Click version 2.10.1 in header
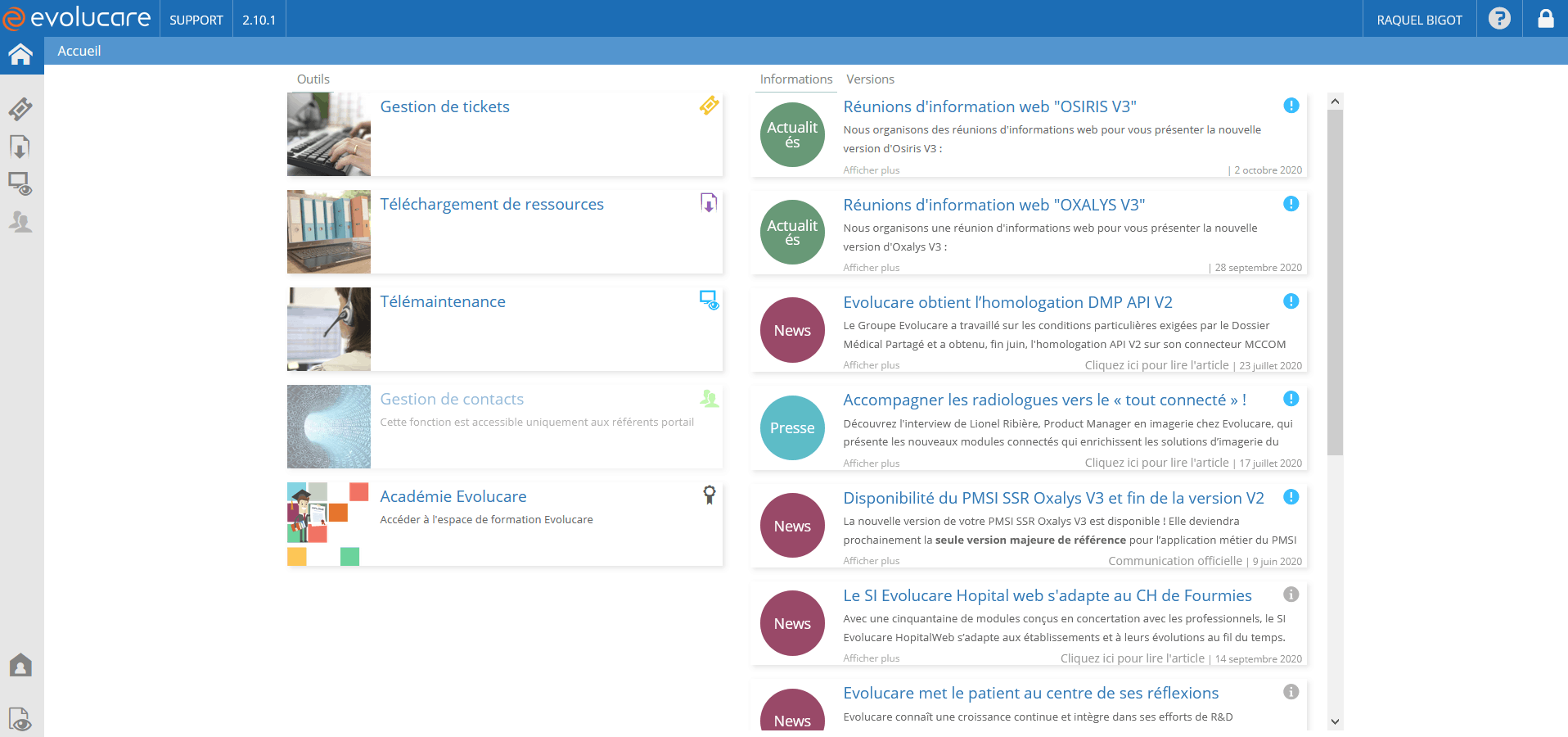1568x737 pixels. [259, 19]
